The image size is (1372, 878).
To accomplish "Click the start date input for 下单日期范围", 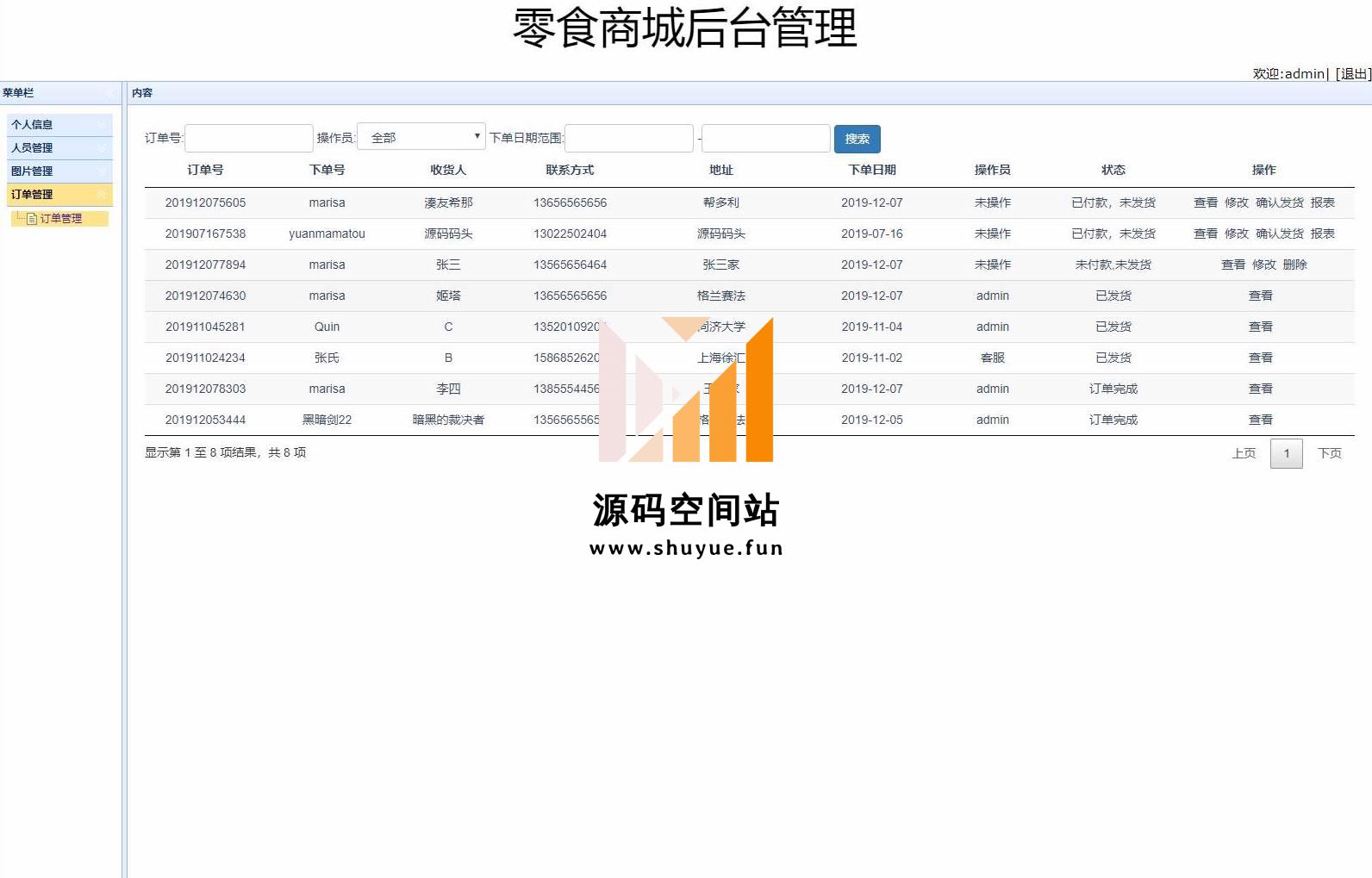I will [629, 138].
